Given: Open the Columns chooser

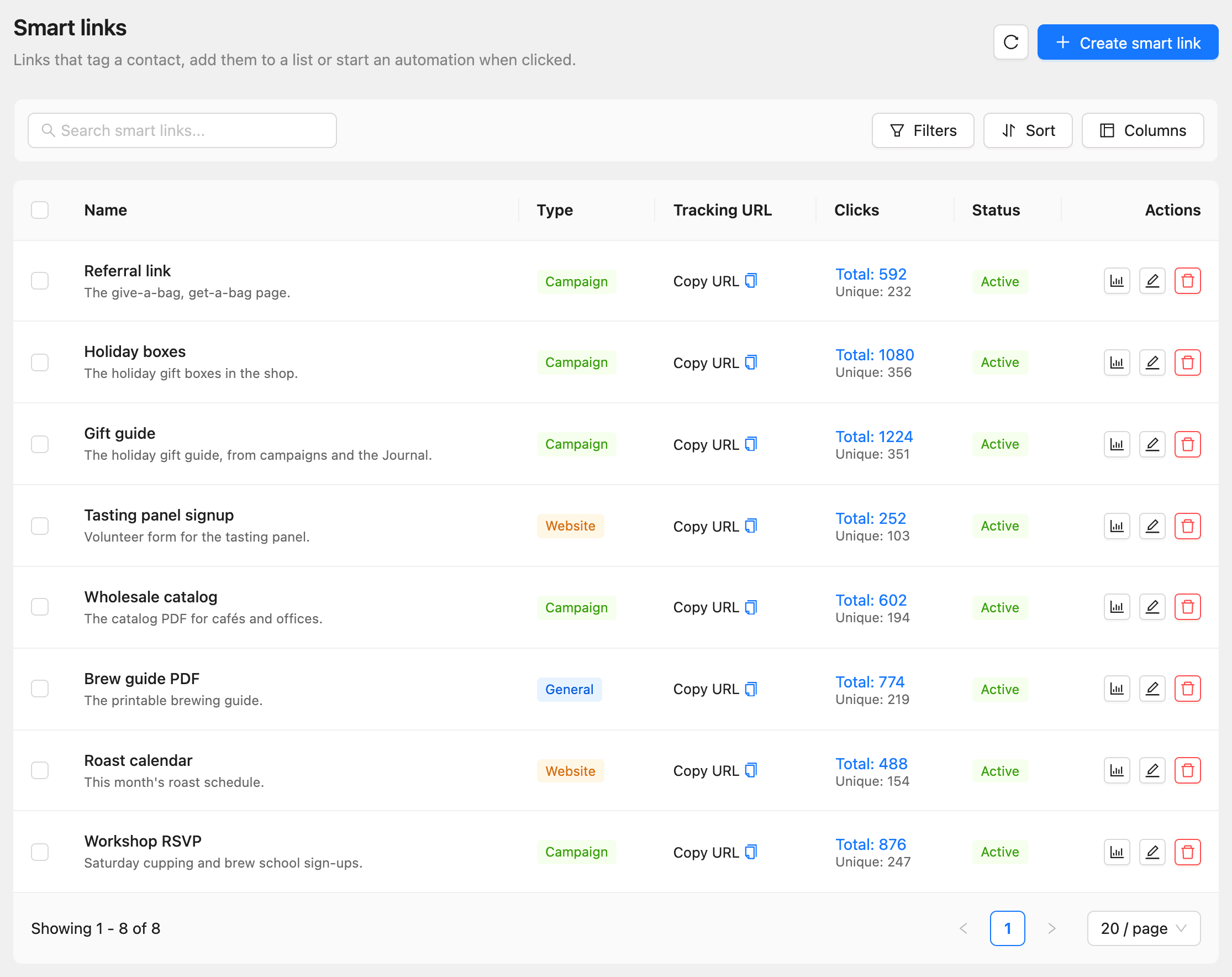Looking at the screenshot, I should pyautogui.click(x=1143, y=130).
